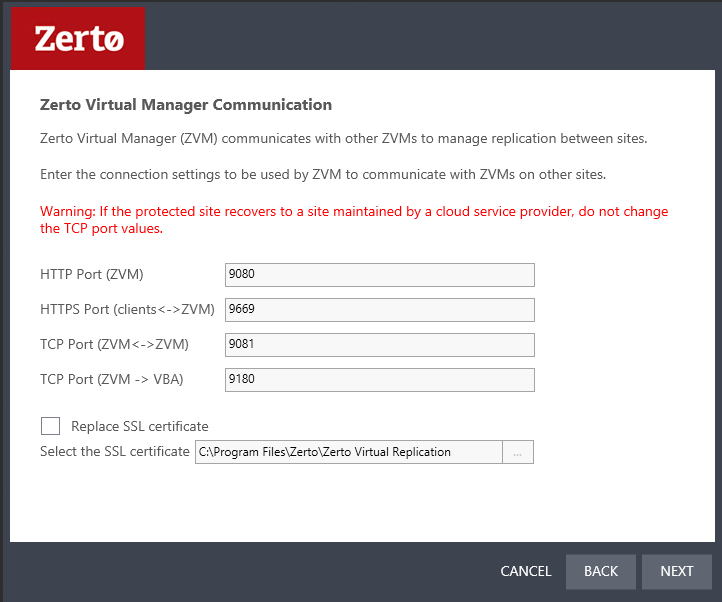Click the Zerto logo
Viewport: 722px width, 602px height.
tap(78, 39)
